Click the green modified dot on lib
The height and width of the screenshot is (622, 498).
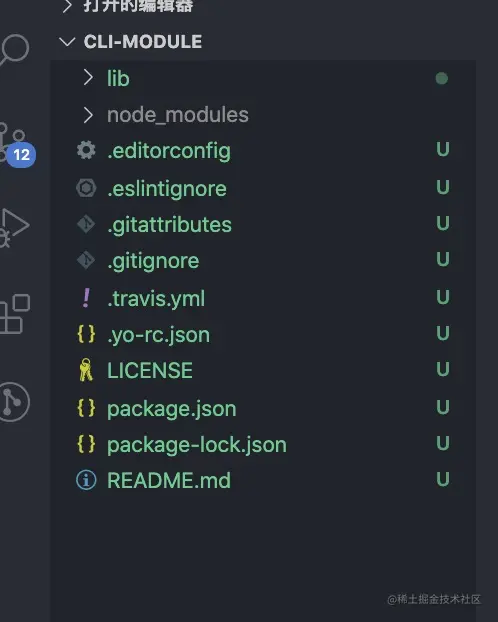(x=442, y=79)
